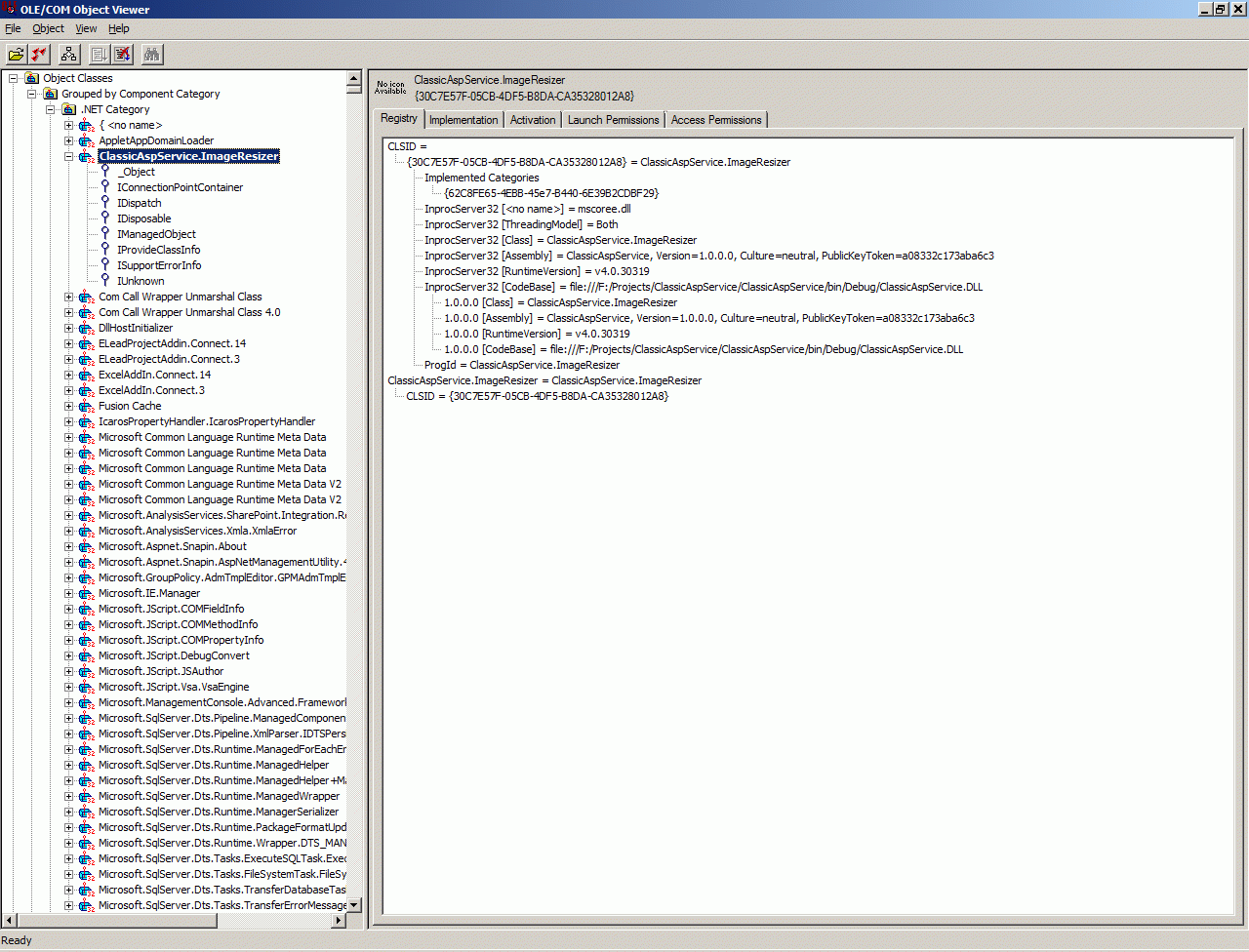Click the OLE/COM Object Viewer title bar icon
The image size is (1249, 952).
coord(10,9)
